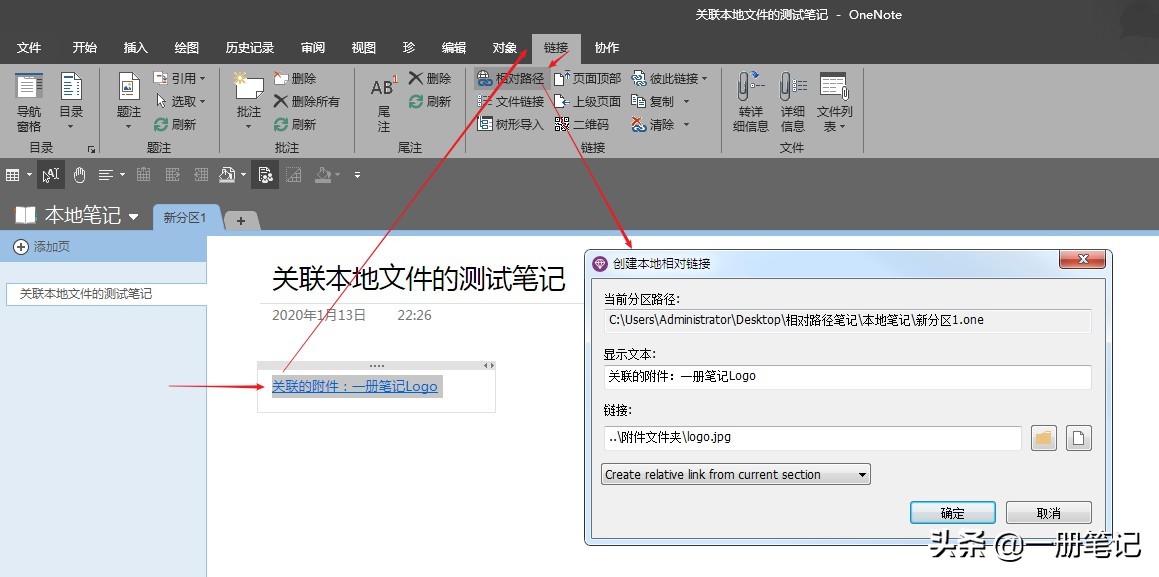Click 删除 in the 批注 group
1159x577 pixels.
click(x=295, y=78)
